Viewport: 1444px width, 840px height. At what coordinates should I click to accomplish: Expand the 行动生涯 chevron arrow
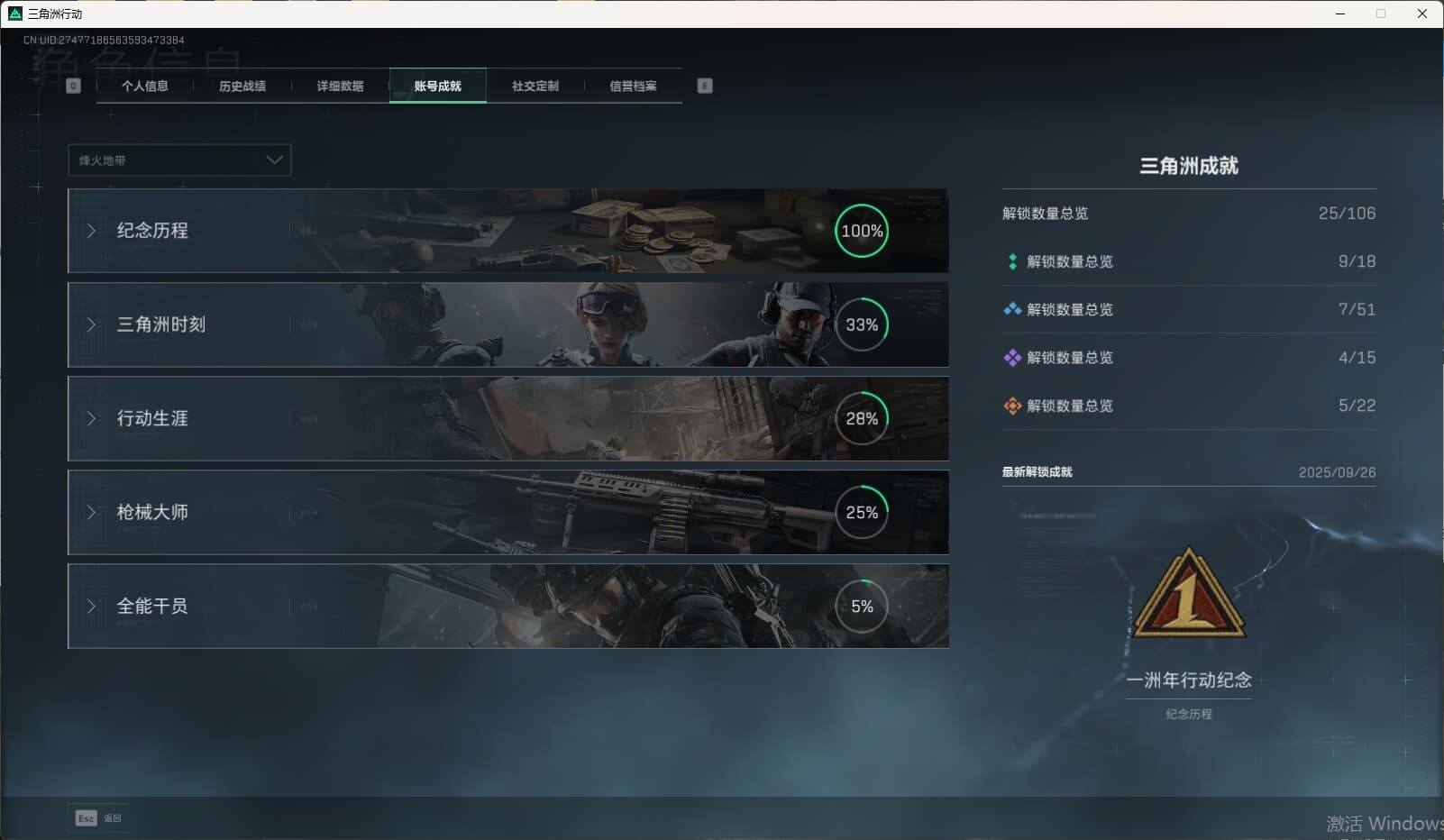click(x=91, y=418)
